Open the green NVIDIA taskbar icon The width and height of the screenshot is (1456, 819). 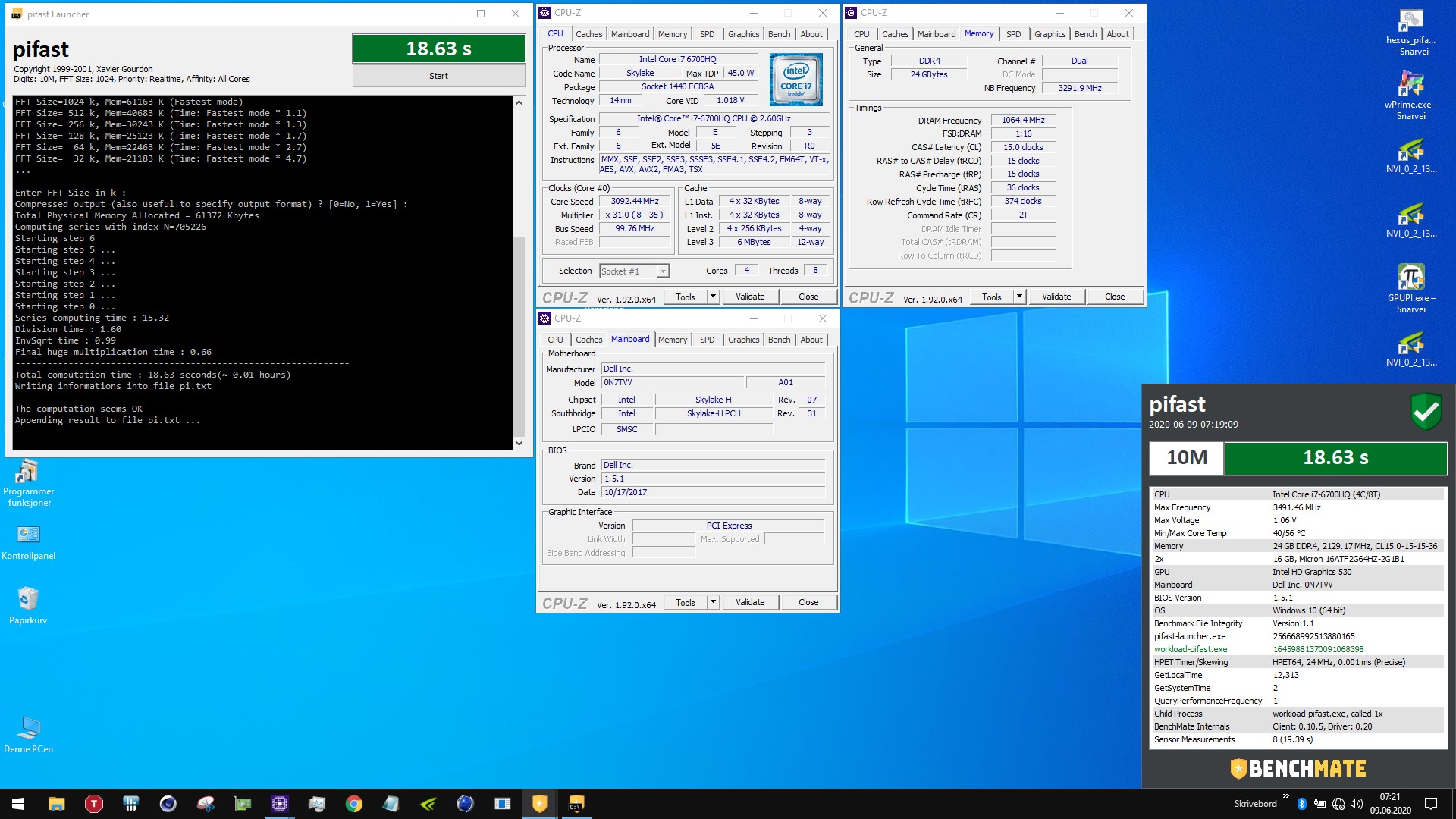pos(428,804)
